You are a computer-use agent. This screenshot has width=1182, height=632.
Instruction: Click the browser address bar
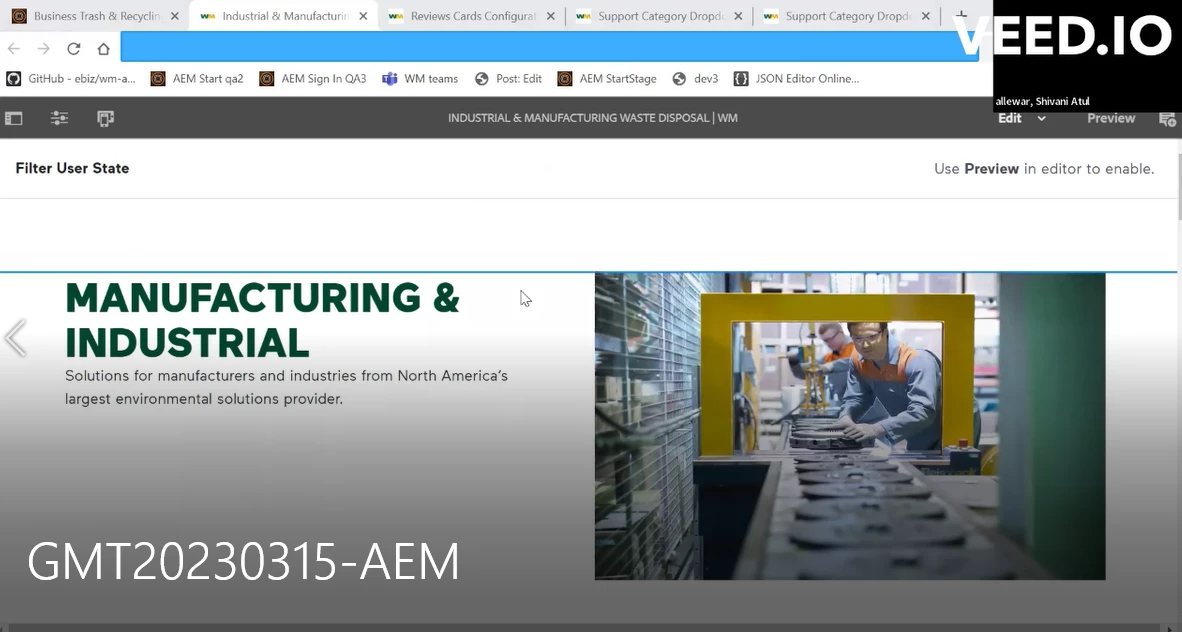click(x=550, y=47)
